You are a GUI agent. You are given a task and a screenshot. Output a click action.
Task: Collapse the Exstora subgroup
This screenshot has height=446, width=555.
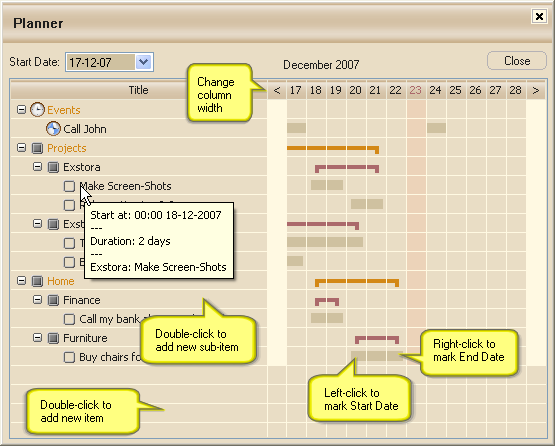click(37, 166)
